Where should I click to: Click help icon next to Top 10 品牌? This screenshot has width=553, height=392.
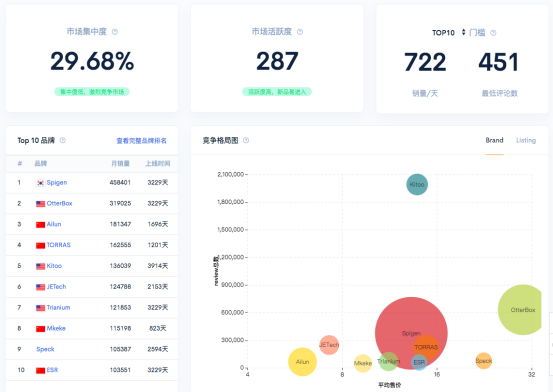(x=63, y=140)
